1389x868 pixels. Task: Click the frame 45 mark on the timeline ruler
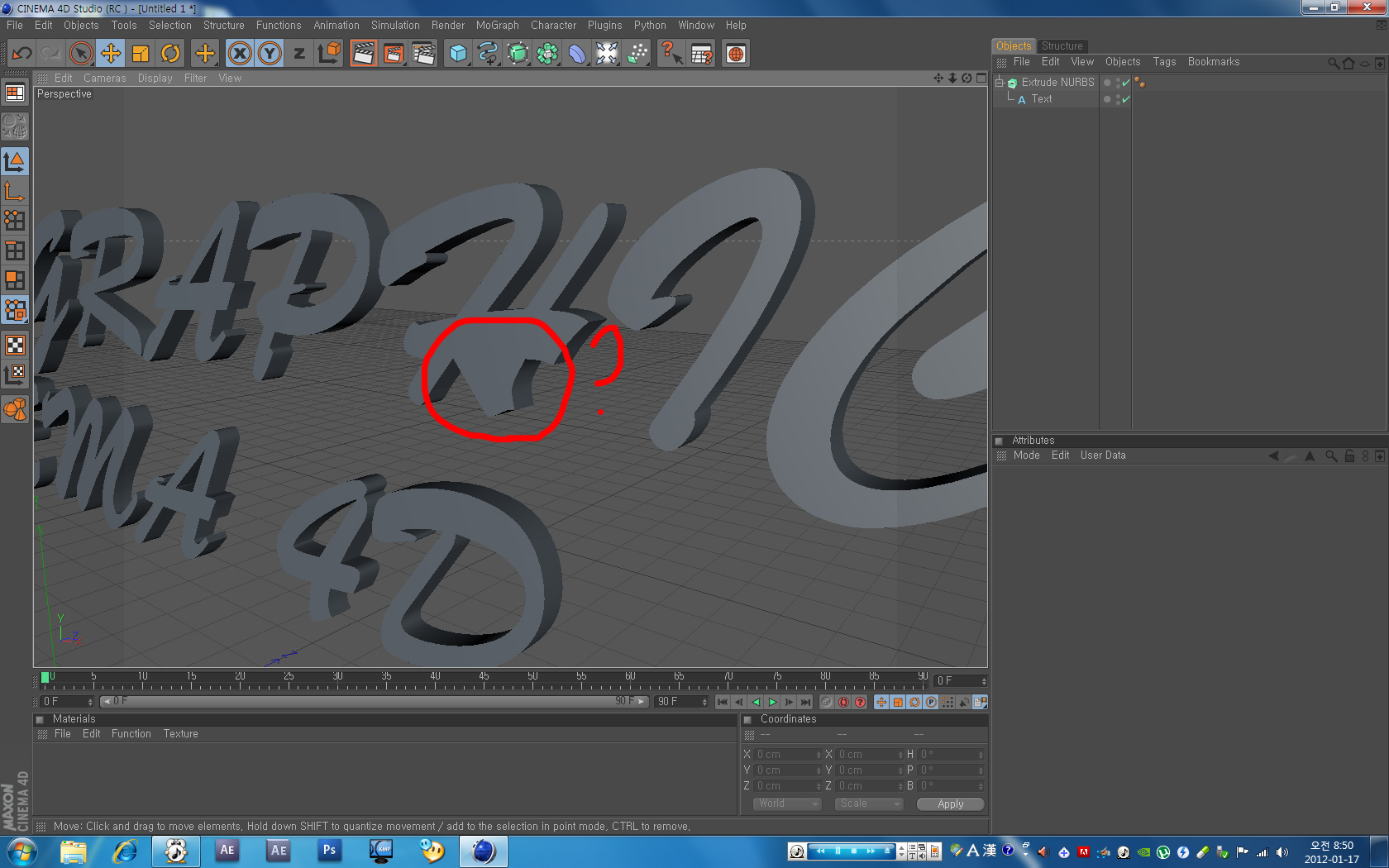[484, 680]
